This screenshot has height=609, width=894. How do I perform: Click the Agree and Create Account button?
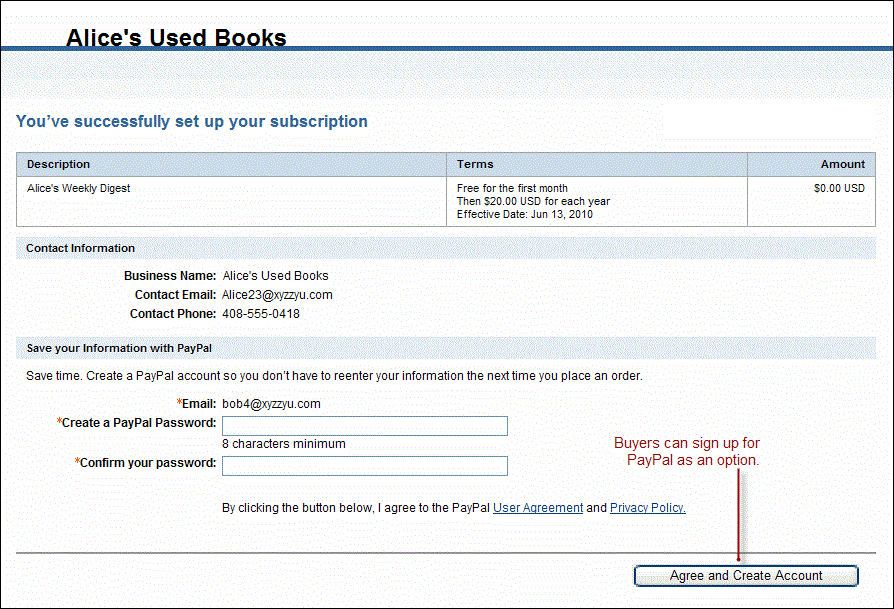[746, 576]
